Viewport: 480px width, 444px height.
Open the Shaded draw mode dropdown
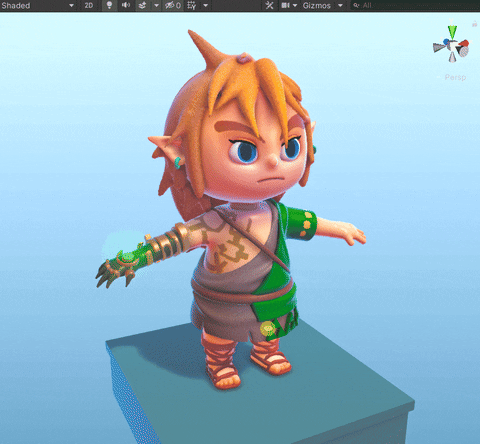click(x=38, y=5)
